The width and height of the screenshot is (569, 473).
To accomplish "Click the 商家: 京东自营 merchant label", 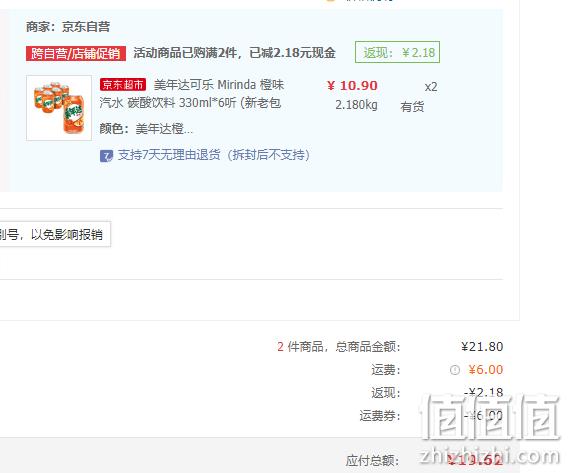I will coord(68,26).
